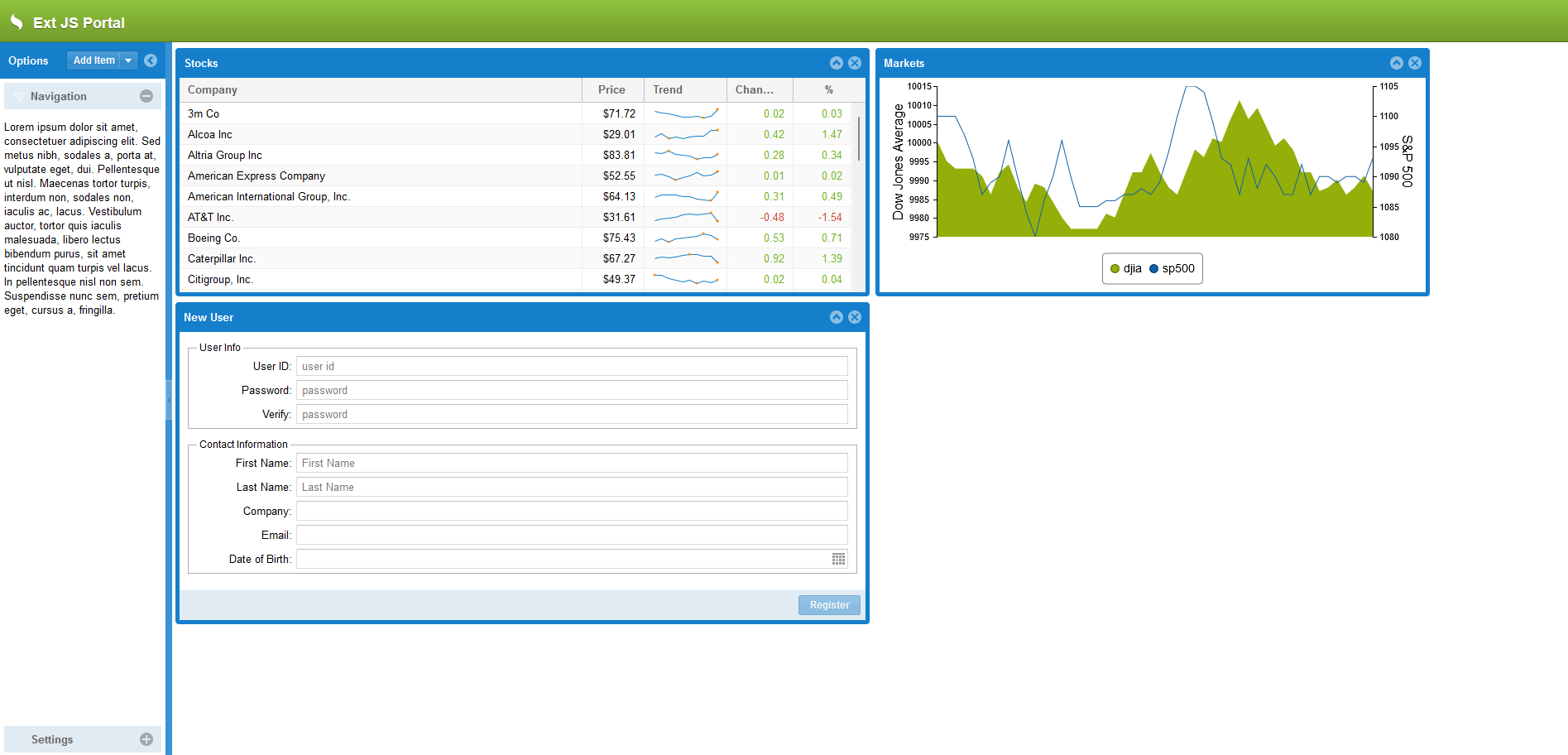This screenshot has height=755, width=1568.
Task: Close the New User portlet
Action: tap(855, 317)
